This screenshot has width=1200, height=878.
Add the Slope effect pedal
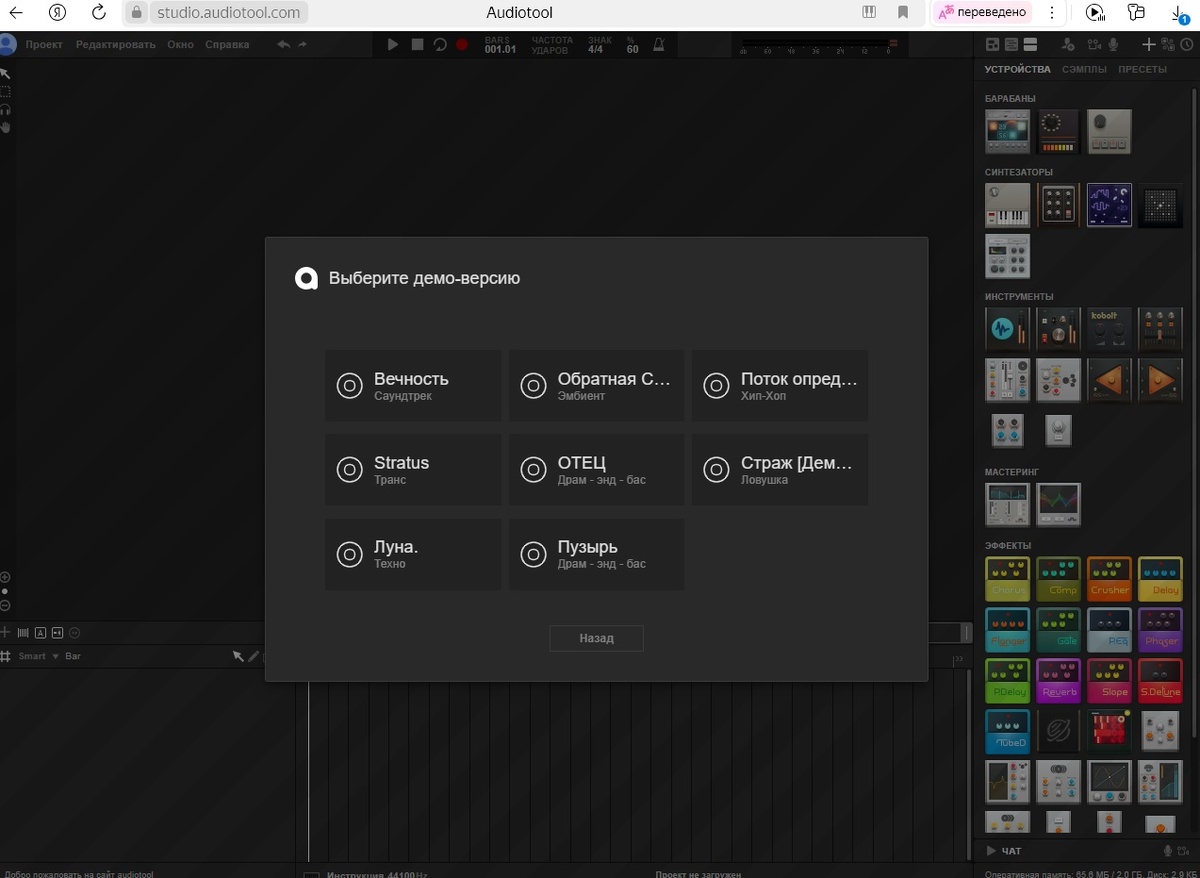click(x=1109, y=681)
